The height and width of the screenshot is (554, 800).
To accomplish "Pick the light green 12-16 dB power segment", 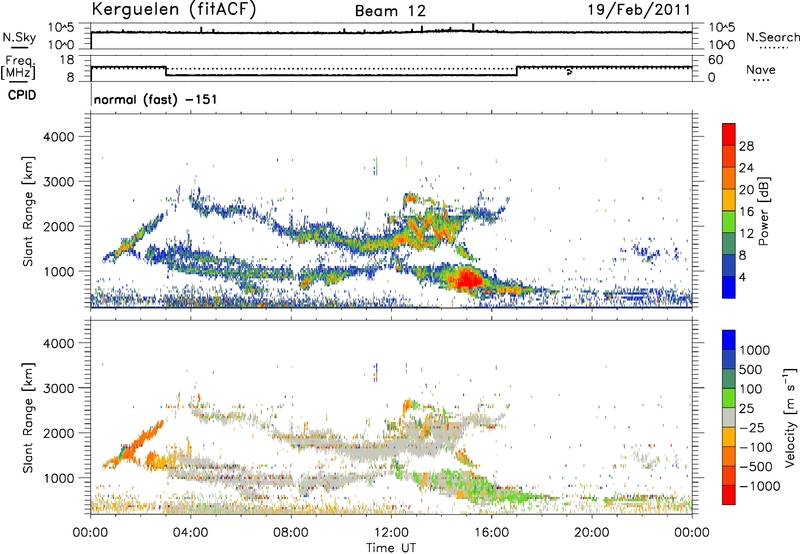I will (x=729, y=222).
